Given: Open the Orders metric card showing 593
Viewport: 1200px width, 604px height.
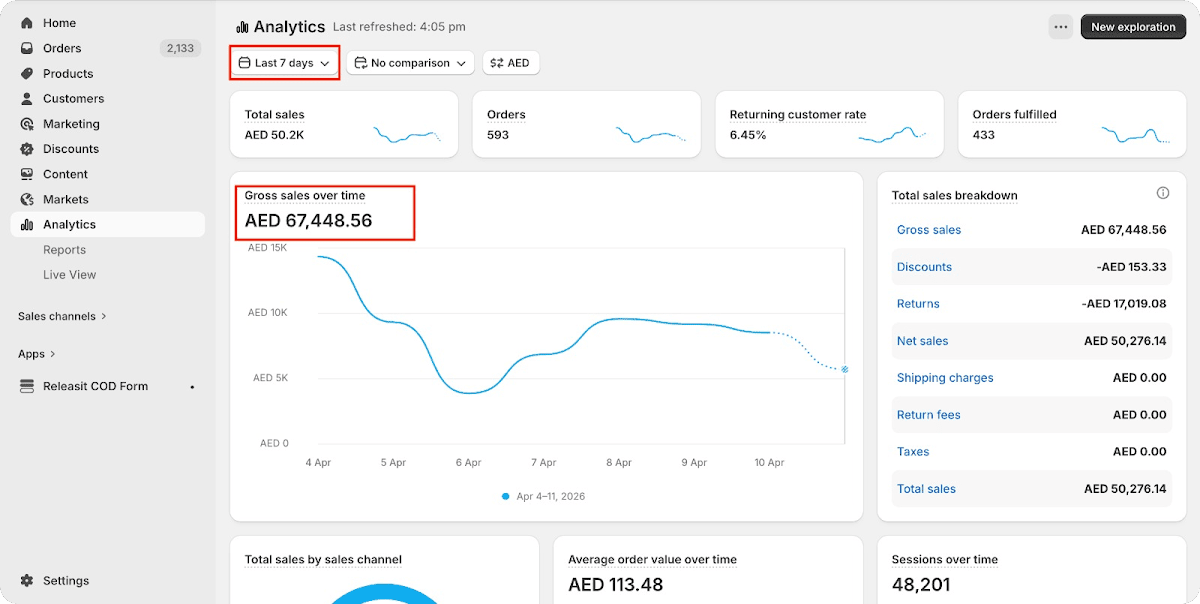Looking at the screenshot, I should point(587,125).
